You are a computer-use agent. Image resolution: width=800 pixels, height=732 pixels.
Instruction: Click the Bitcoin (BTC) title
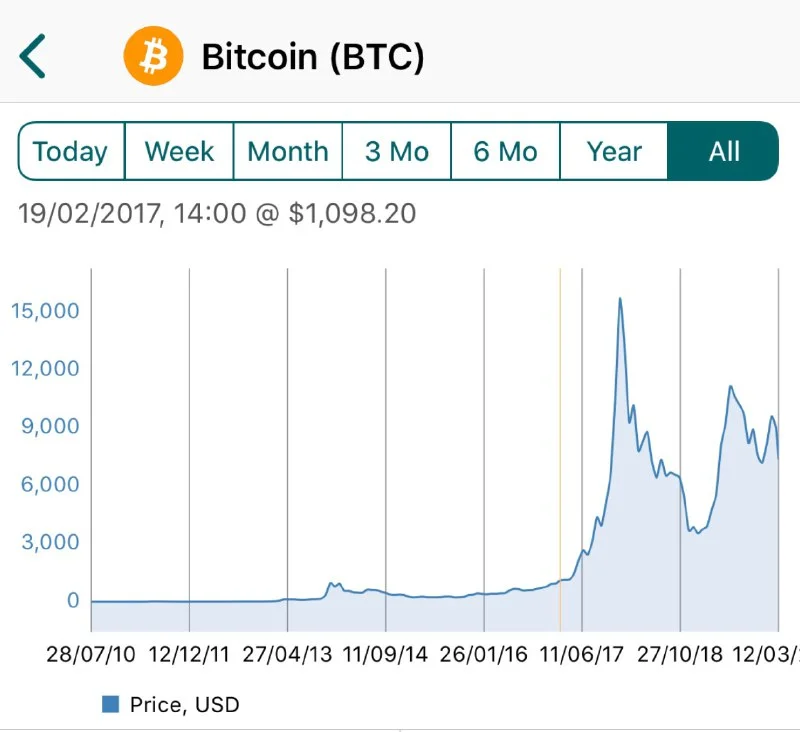pyautogui.click(x=313, y=57)
